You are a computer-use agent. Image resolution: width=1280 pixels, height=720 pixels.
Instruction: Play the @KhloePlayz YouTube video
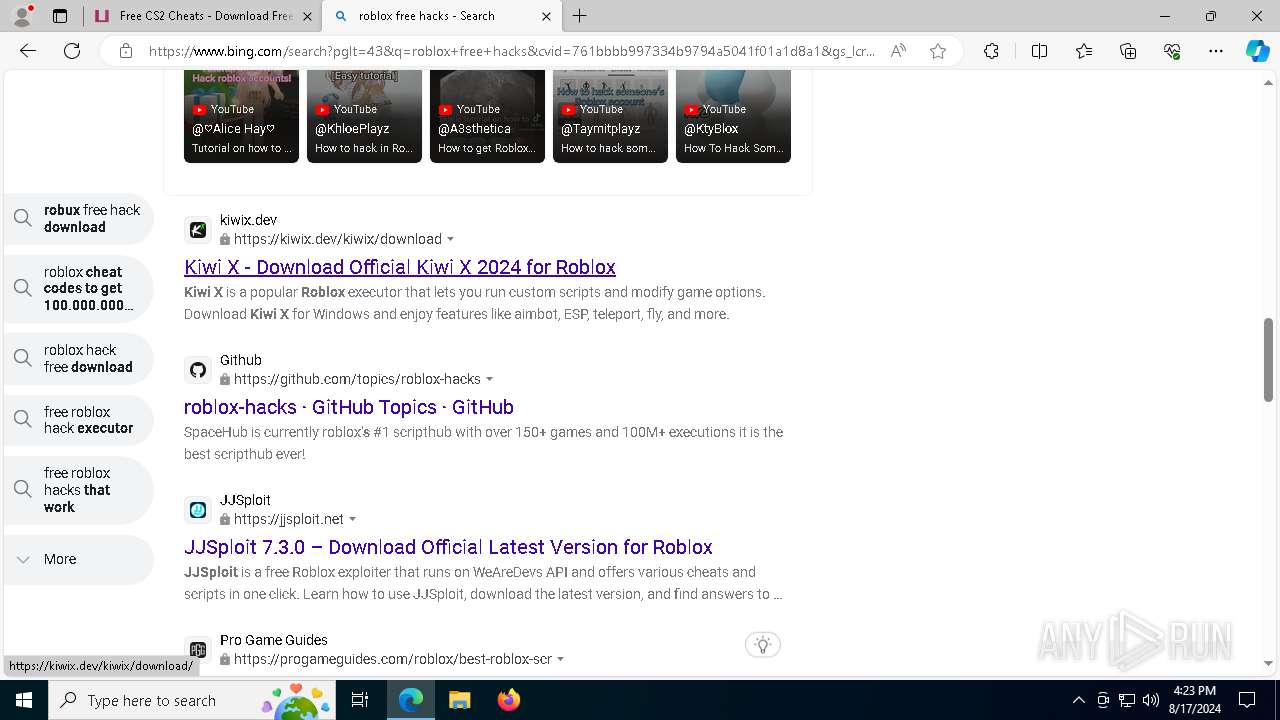click(x=364, y=116)
